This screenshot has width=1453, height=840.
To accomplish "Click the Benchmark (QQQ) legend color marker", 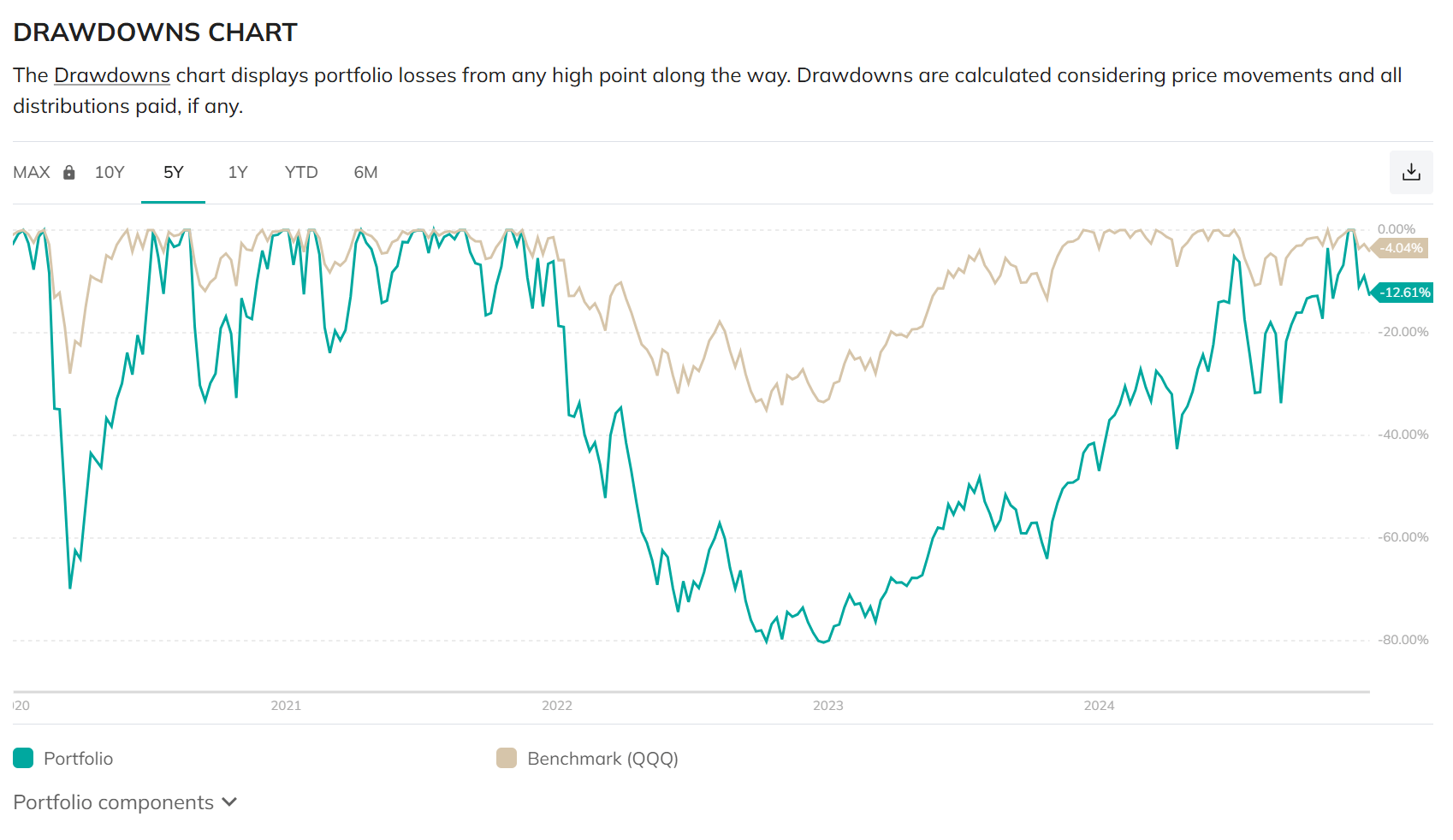I will [x=507, y=758].
